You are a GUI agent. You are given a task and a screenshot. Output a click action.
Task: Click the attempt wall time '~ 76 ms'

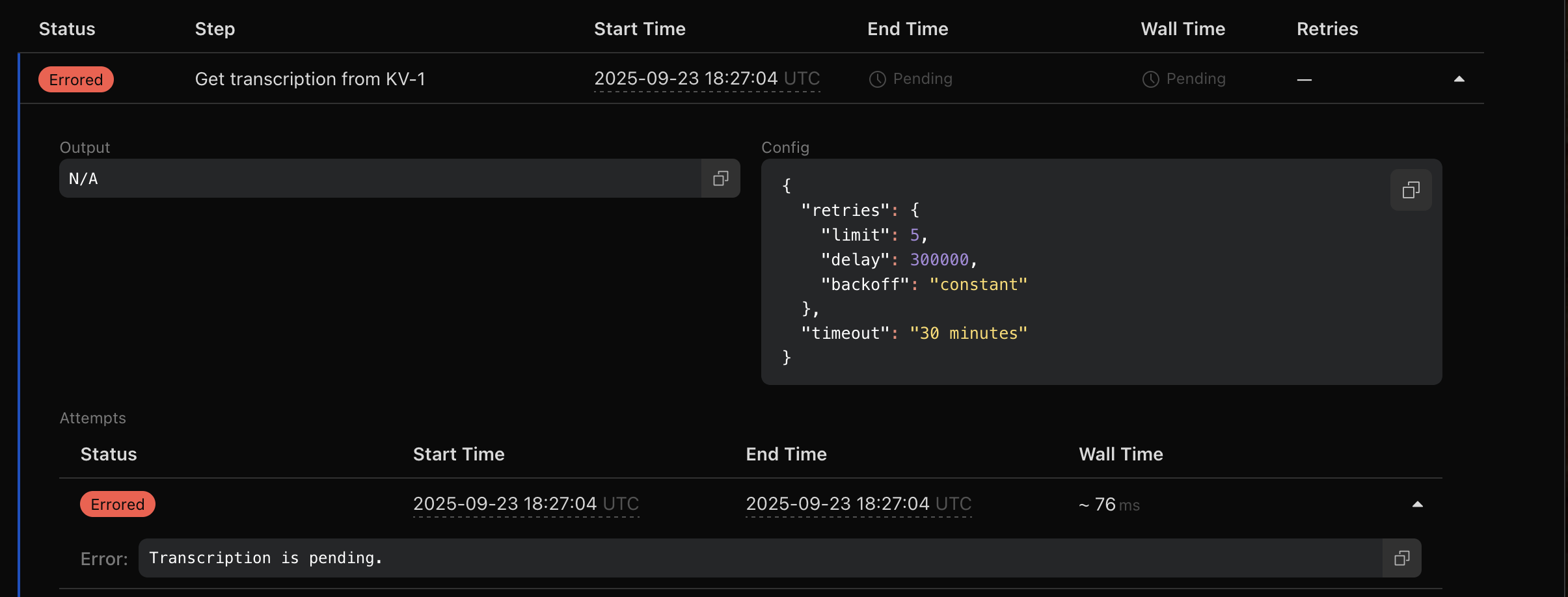(x=1109, y=505)
